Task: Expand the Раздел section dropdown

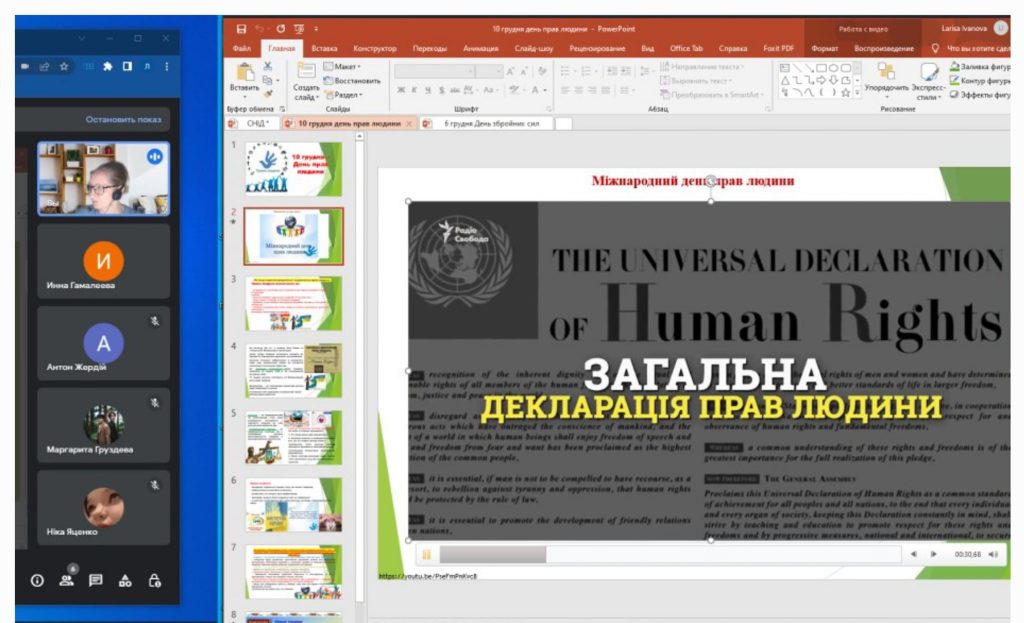Action: pos(346,95)
